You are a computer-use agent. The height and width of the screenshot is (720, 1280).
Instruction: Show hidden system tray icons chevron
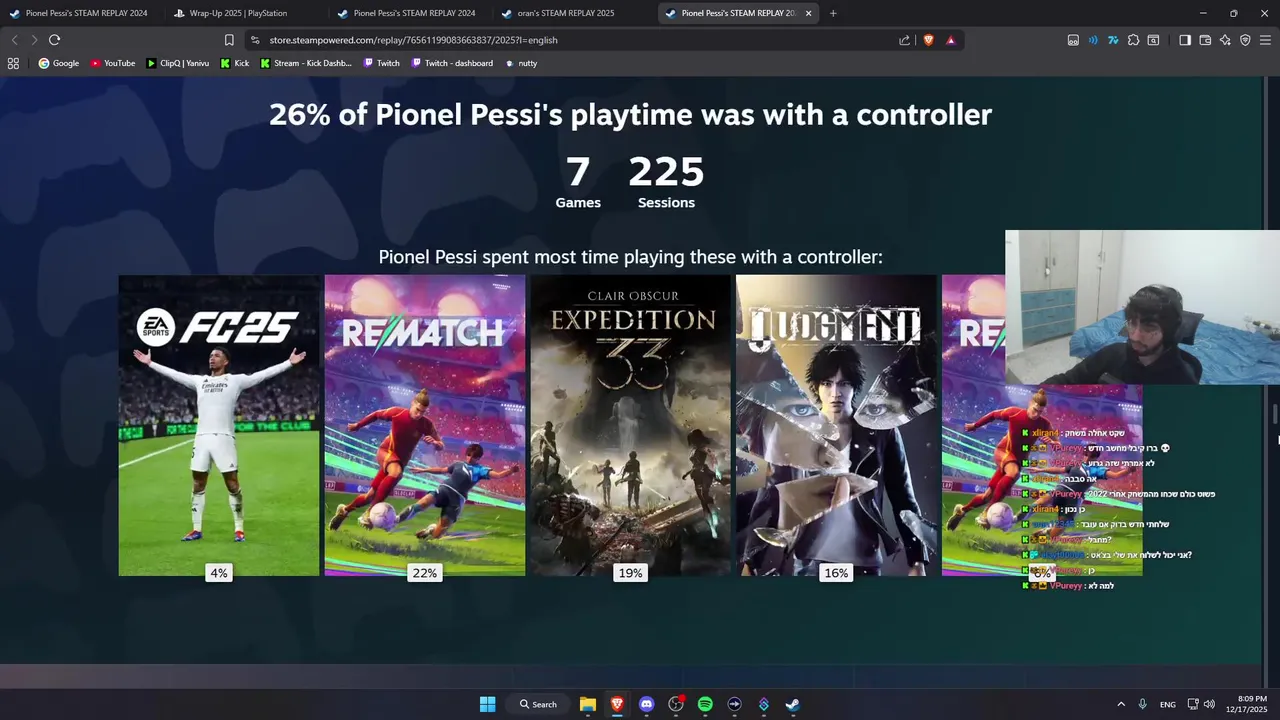pyautogui.click(x=1120, y=704)
